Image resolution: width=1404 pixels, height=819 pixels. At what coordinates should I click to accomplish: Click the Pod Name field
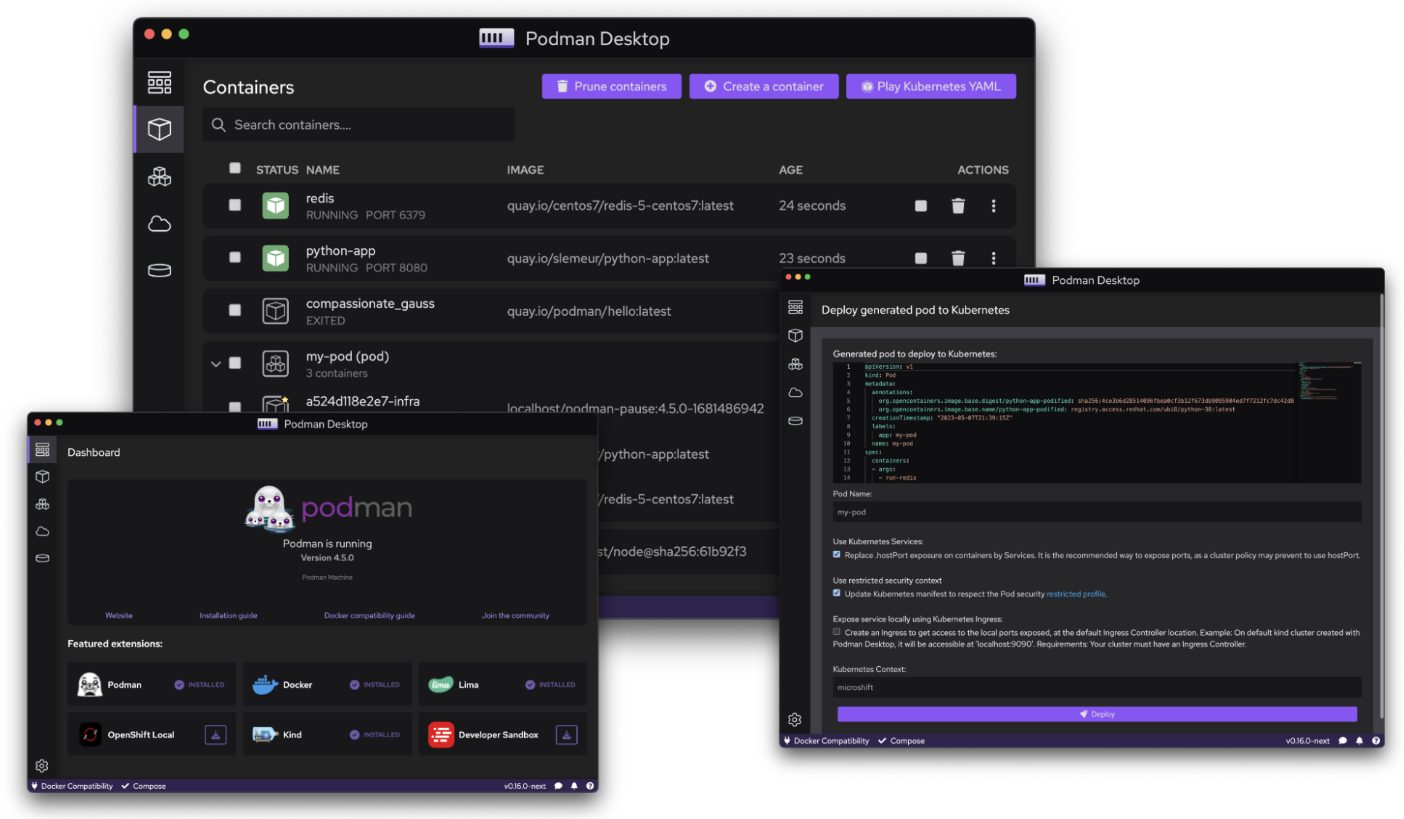point(1097,512)
